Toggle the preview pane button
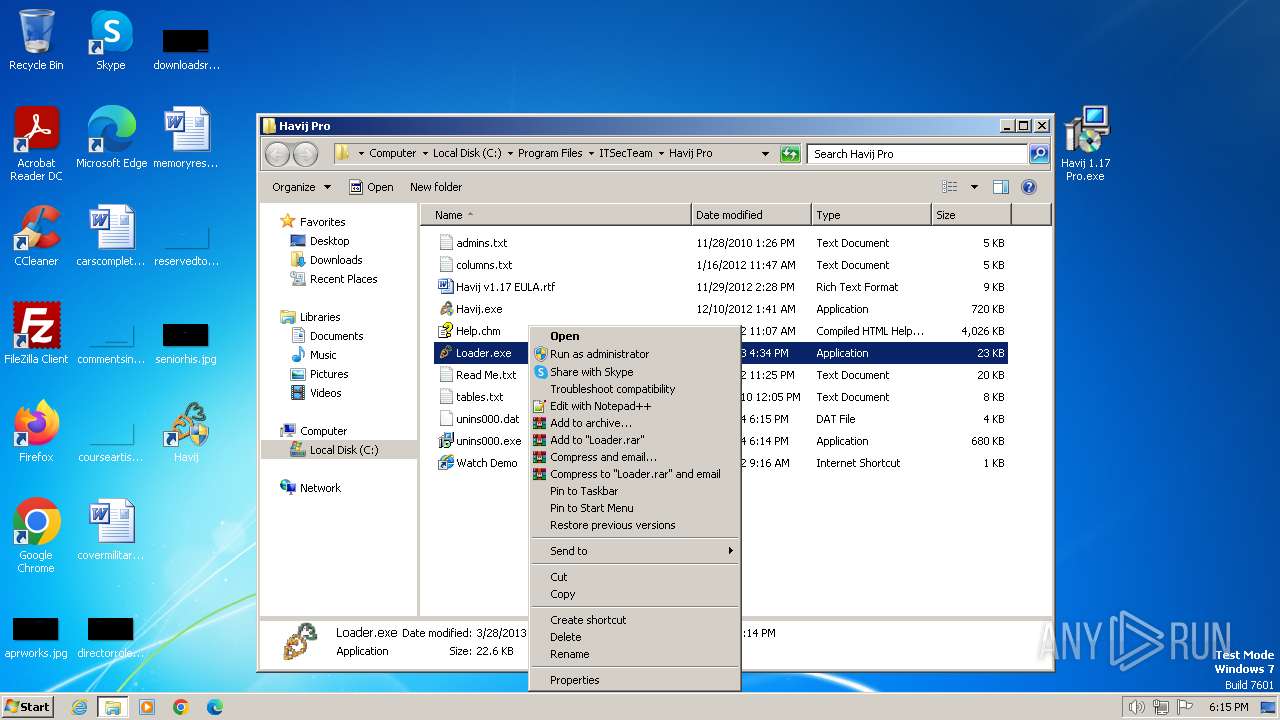The image size is (1280, 720). (x=1001, y=187)
